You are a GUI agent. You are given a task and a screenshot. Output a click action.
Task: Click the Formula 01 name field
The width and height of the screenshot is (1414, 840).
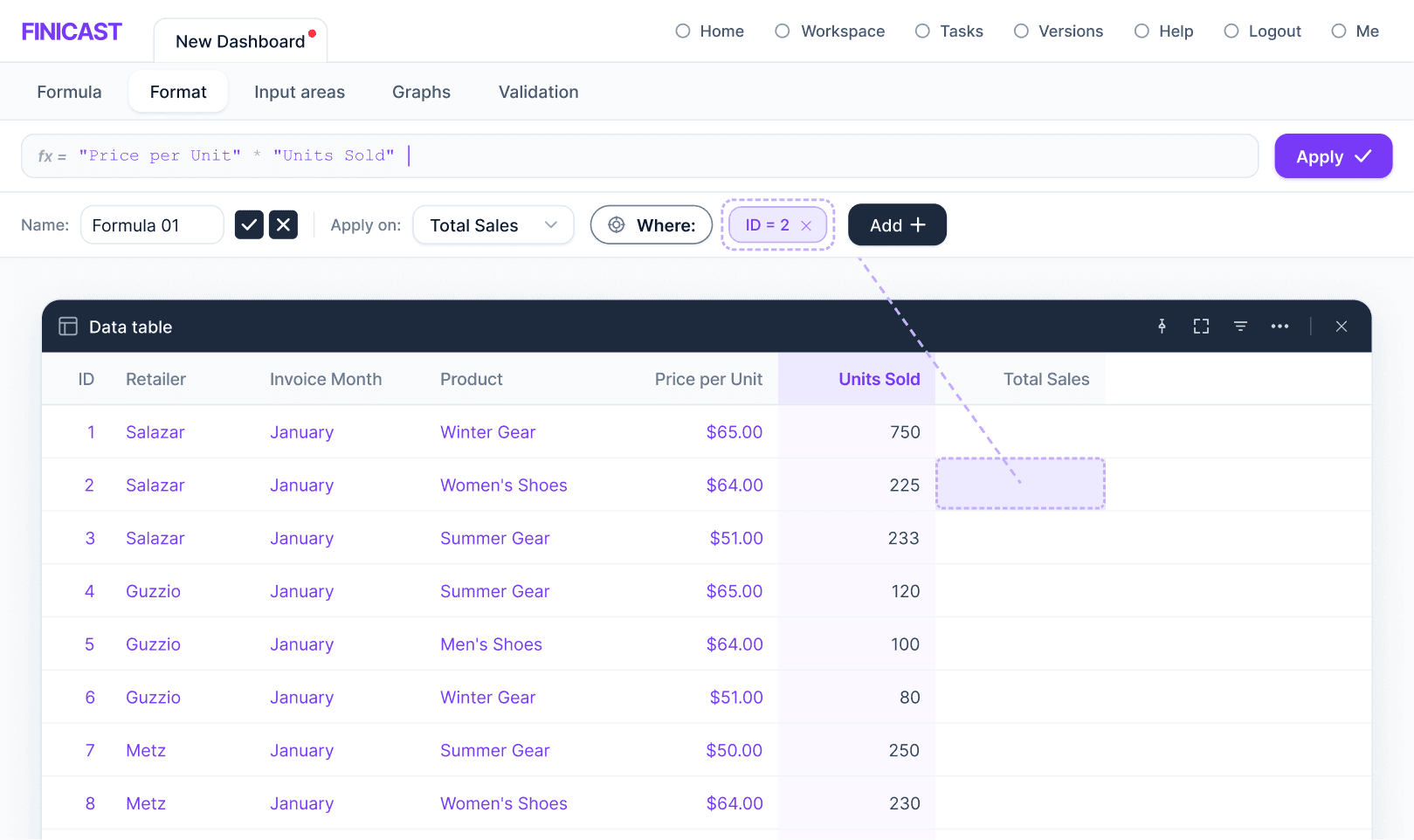(x=152, y=225)
